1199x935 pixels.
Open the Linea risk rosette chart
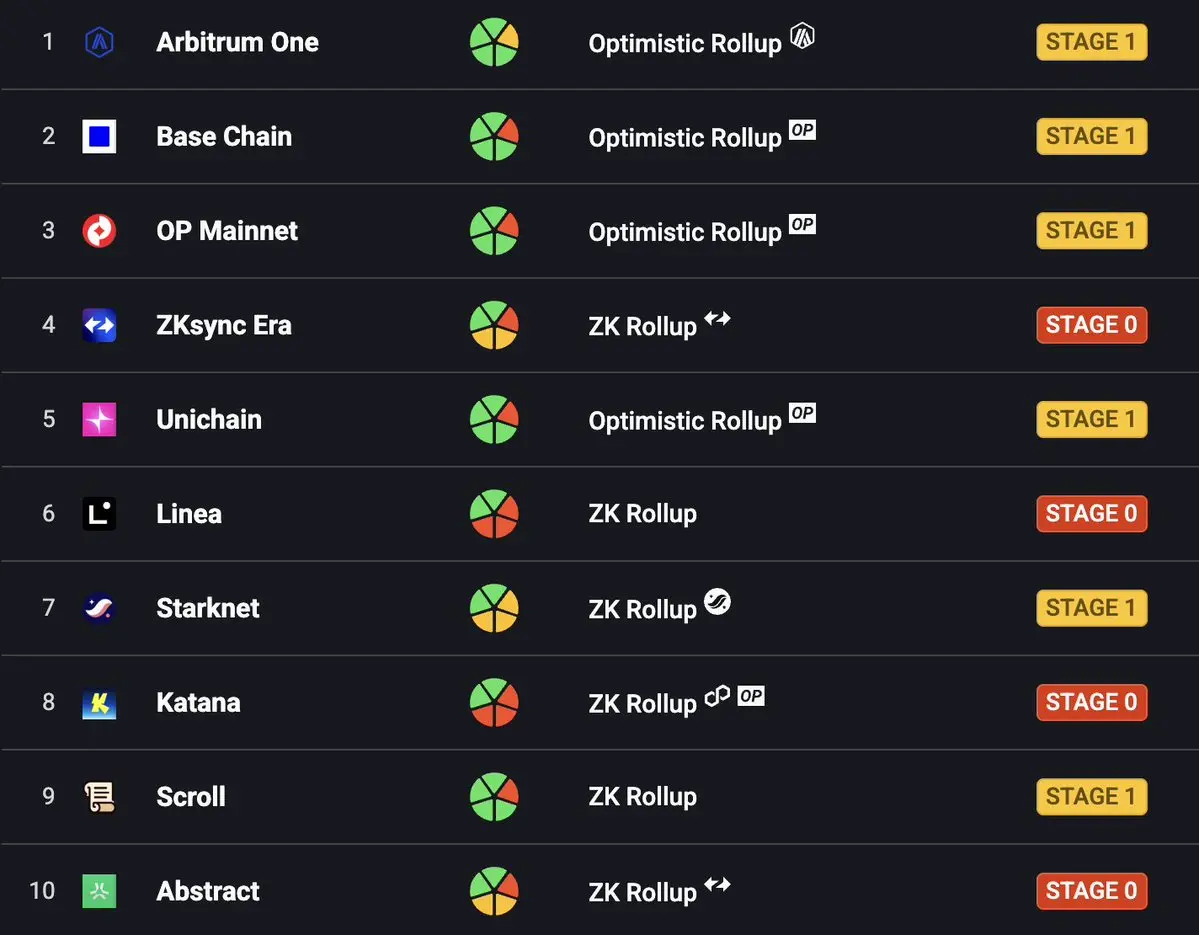[494, 513]
